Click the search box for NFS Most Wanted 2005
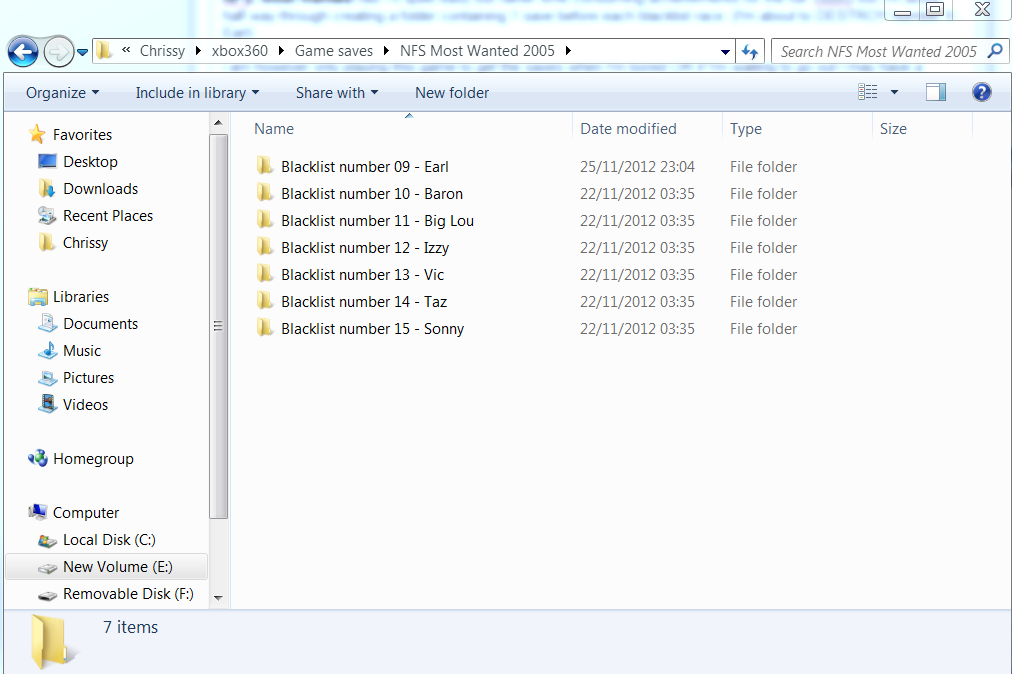 click(x=878, y=51)
